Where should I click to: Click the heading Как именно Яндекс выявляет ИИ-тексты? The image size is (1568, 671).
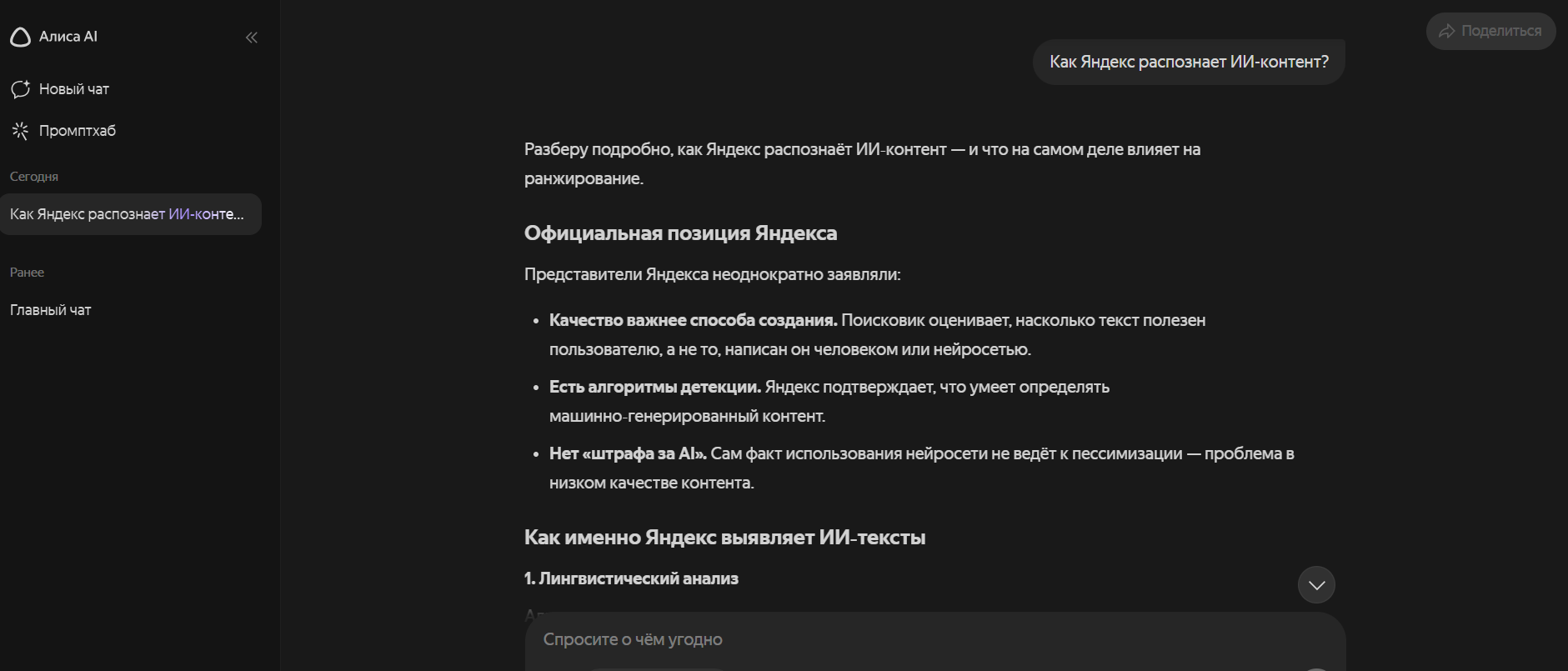[x=724, y=538]
